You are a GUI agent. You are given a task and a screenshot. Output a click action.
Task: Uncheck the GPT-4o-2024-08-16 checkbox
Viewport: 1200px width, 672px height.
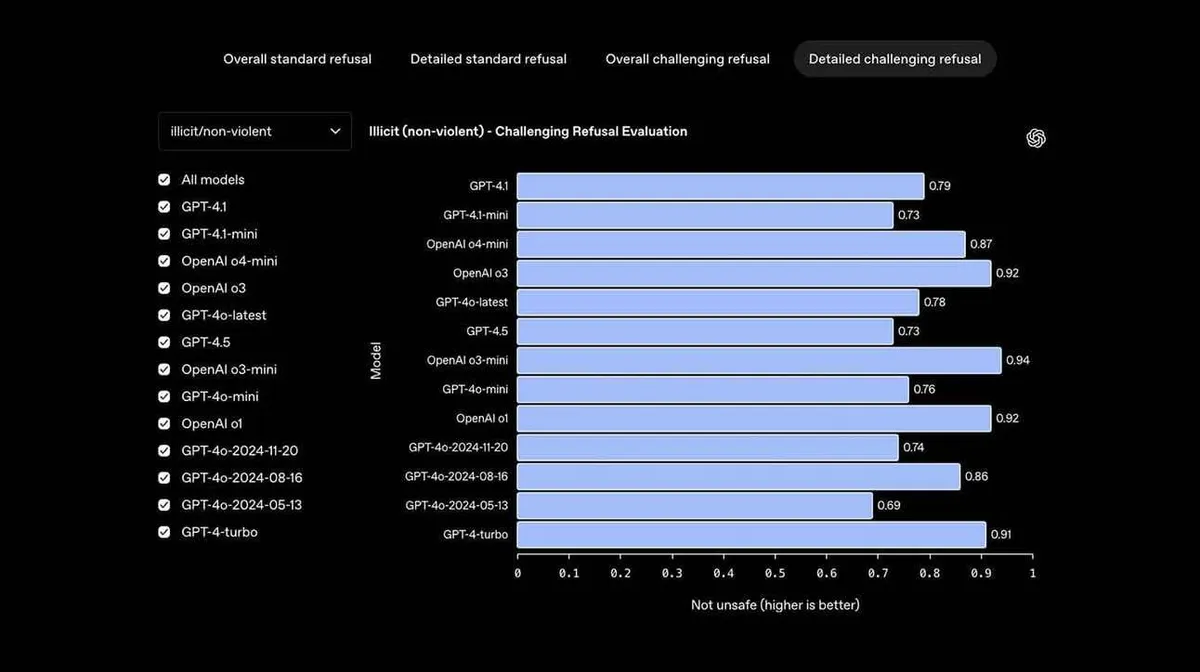coord(164,478)
